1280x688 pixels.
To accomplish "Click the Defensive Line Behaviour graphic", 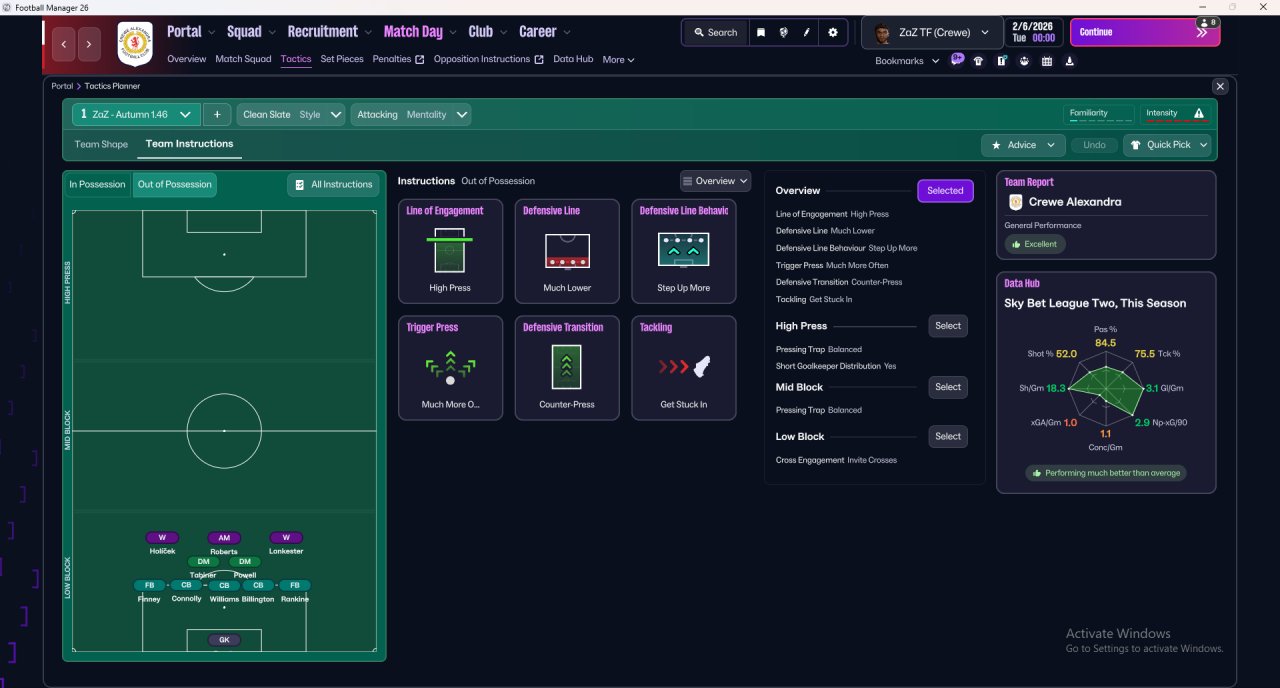I will point(684,250).
